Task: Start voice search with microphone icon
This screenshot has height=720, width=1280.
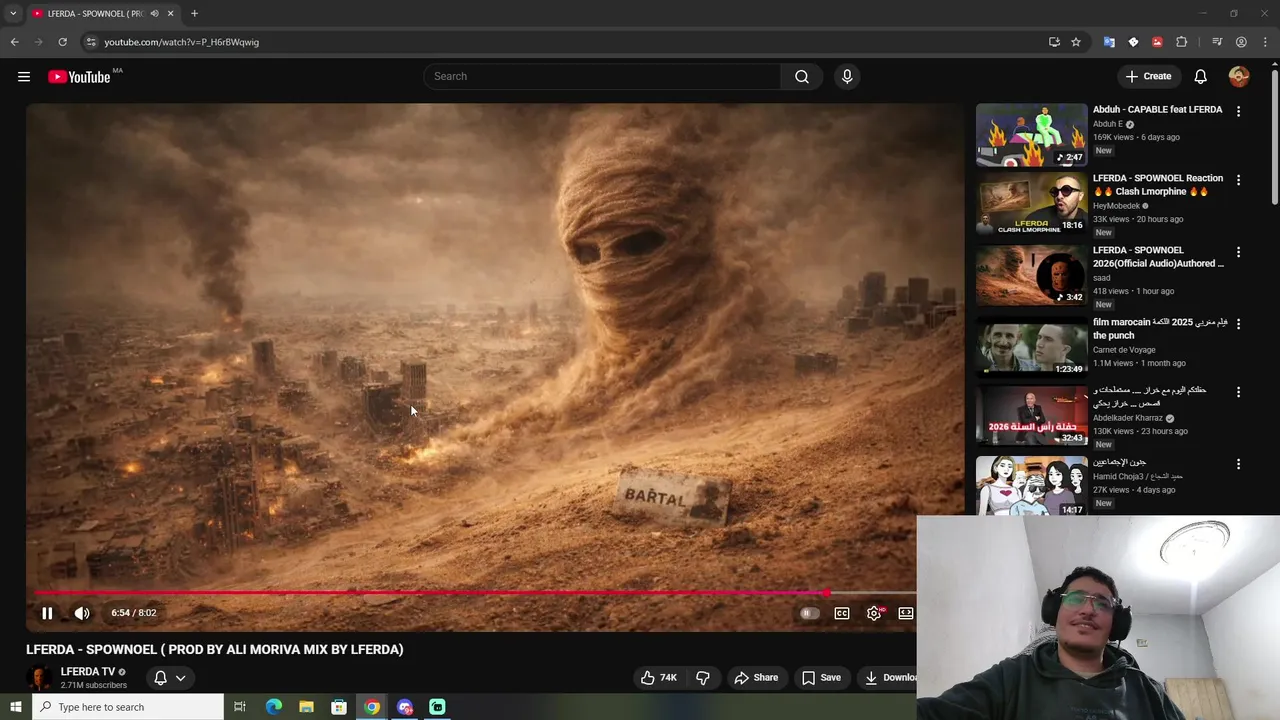Action: (x=847, y=77)
